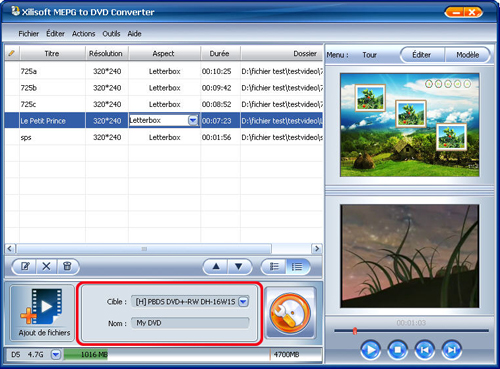Expand the Letterbox aspect dropdown for Le Petit Prince
Screen dimensions: 500x369
193,120
